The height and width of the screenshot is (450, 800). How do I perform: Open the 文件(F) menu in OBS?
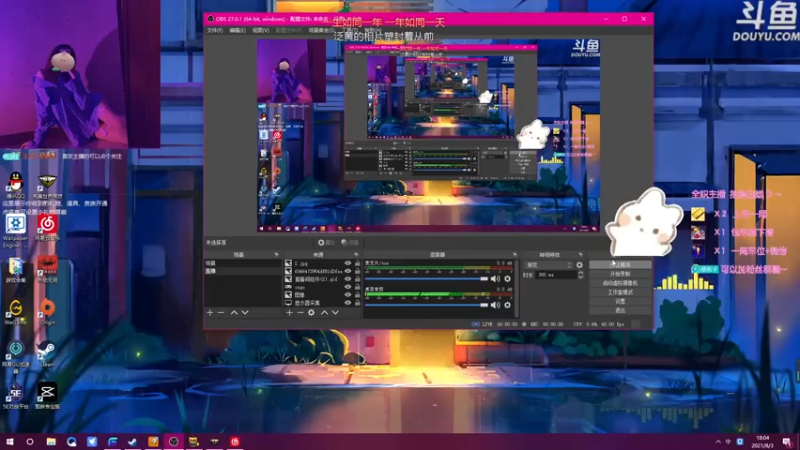[x=215, y=31]
